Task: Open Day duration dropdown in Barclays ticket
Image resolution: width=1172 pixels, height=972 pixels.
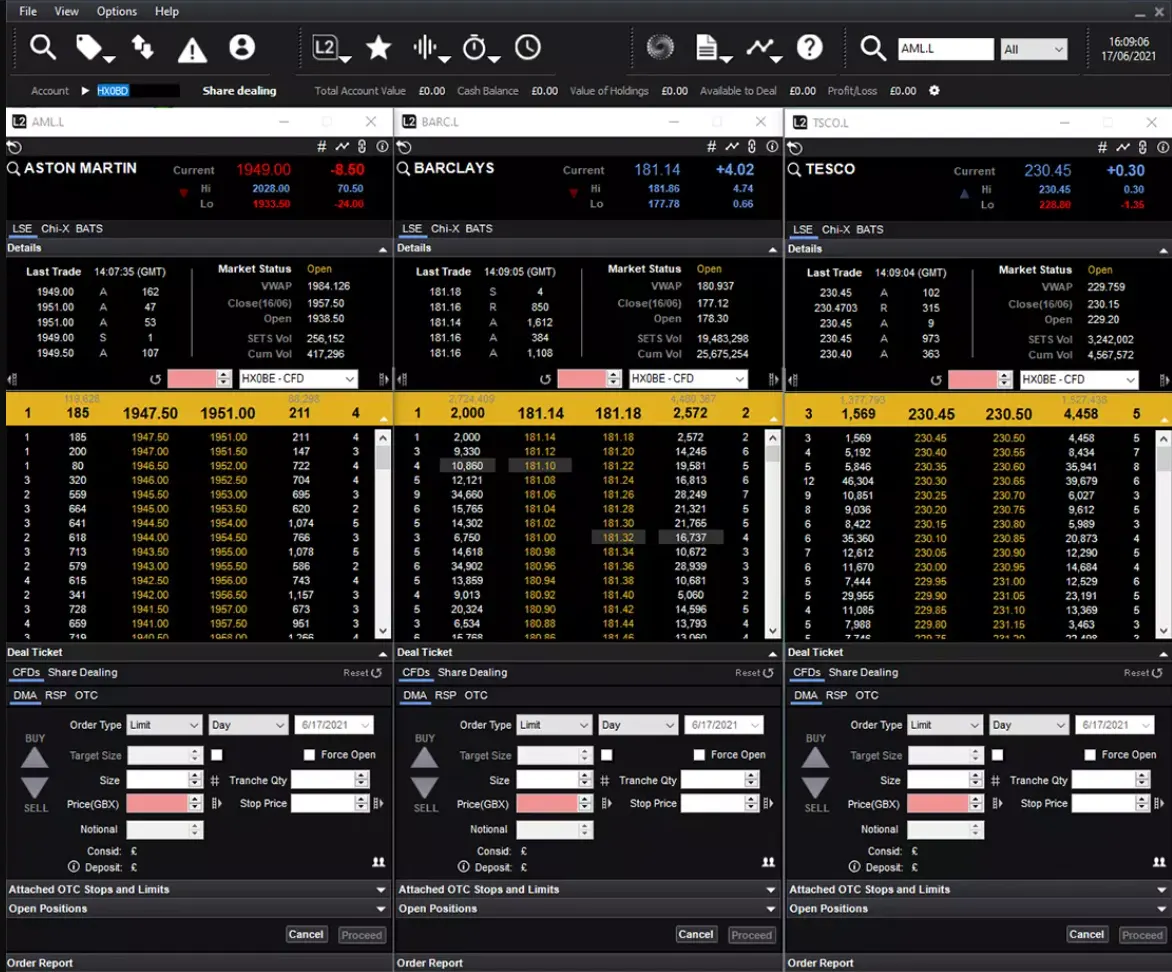Action: click(638, 725)
